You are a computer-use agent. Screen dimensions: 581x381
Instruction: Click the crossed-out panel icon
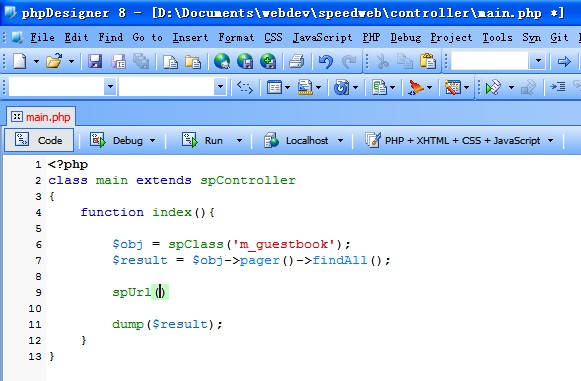[452, 87]
